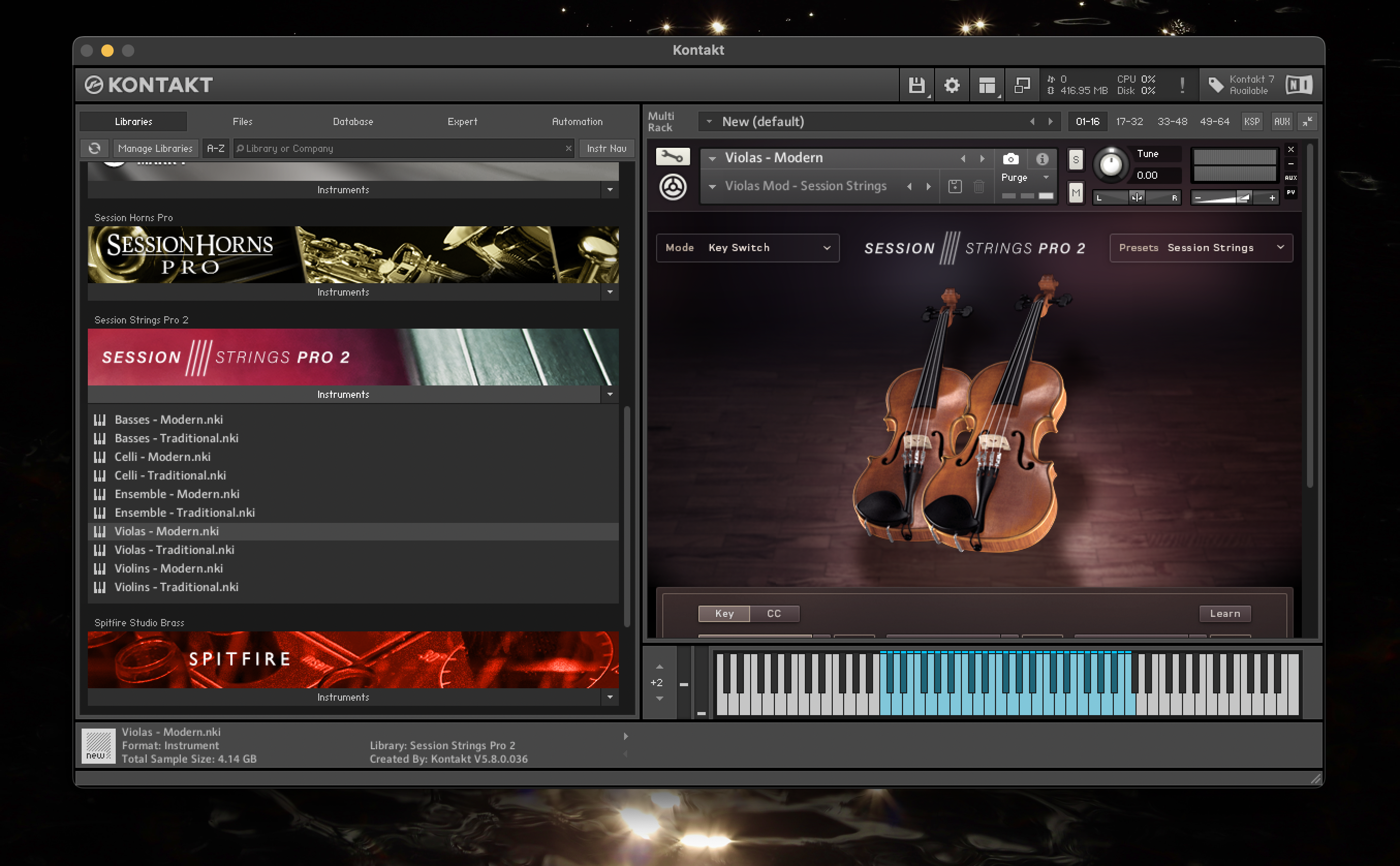Select Ensemble - Modern.nki instrument
Screen dimensions: 1400x866
point(353,493)
